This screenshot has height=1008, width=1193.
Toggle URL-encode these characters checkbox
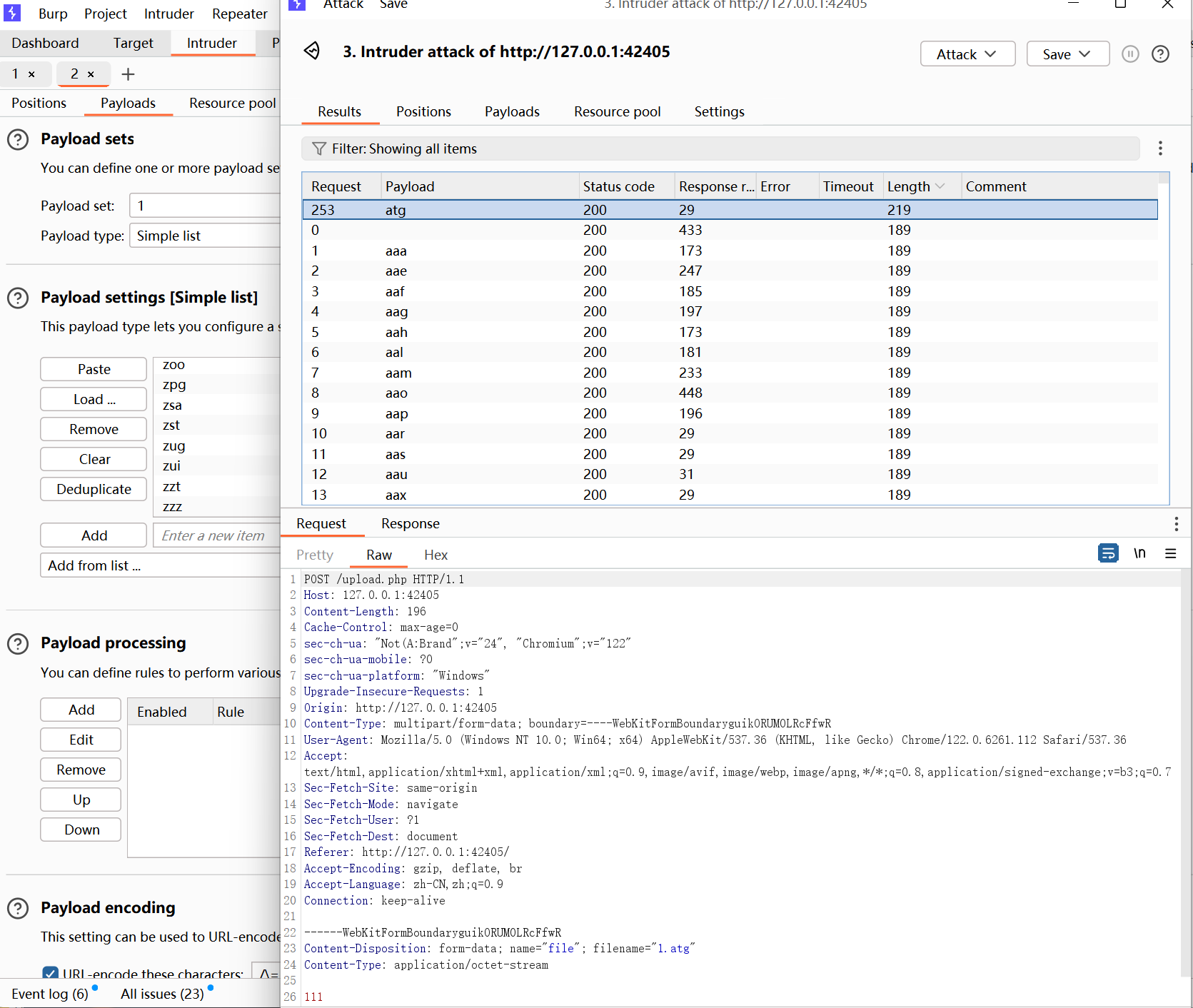point(50,974)
